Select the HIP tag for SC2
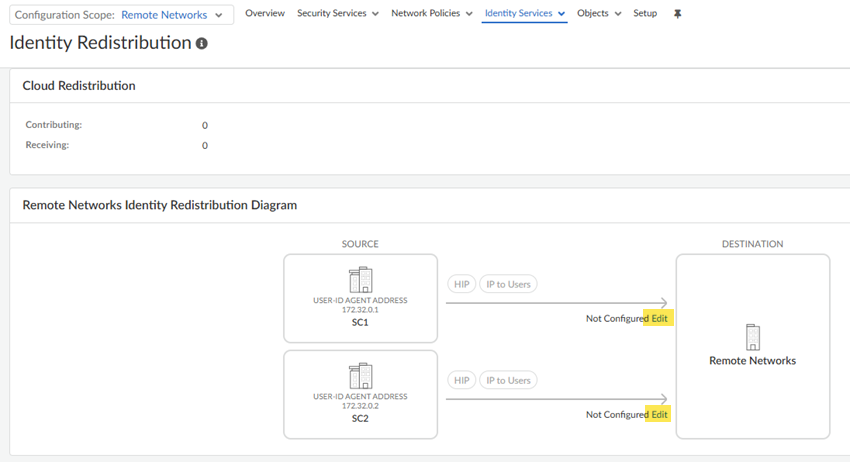850x462 pixels. 461,380
